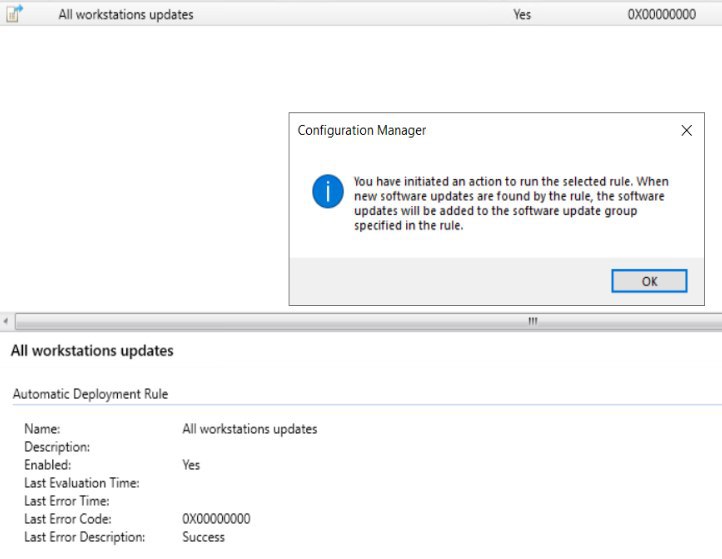Close the Configuration Manager dialog
722x559 pixels.
(687, 130)
